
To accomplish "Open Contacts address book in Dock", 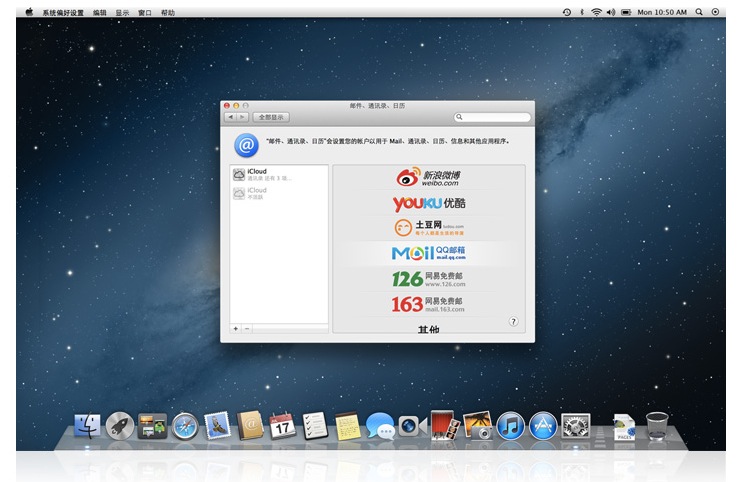I will coord(250,425).
